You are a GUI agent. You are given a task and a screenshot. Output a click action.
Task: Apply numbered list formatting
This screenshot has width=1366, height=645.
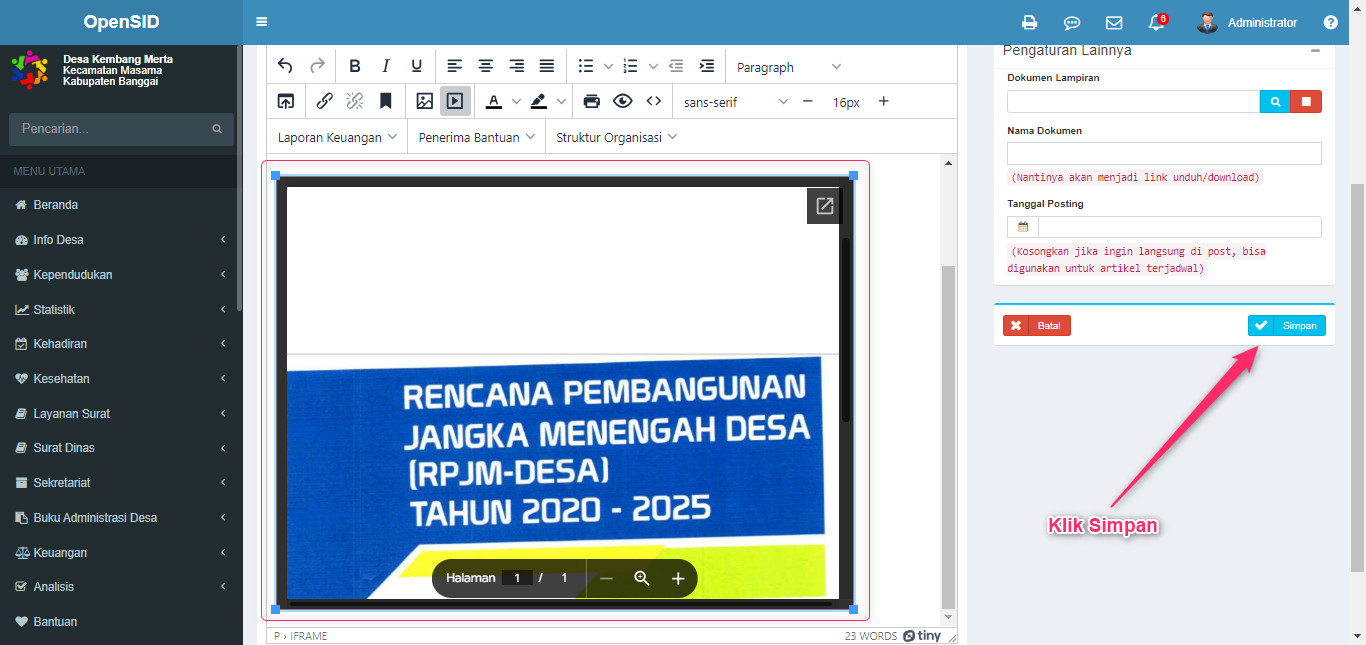[x=631, y=66]
